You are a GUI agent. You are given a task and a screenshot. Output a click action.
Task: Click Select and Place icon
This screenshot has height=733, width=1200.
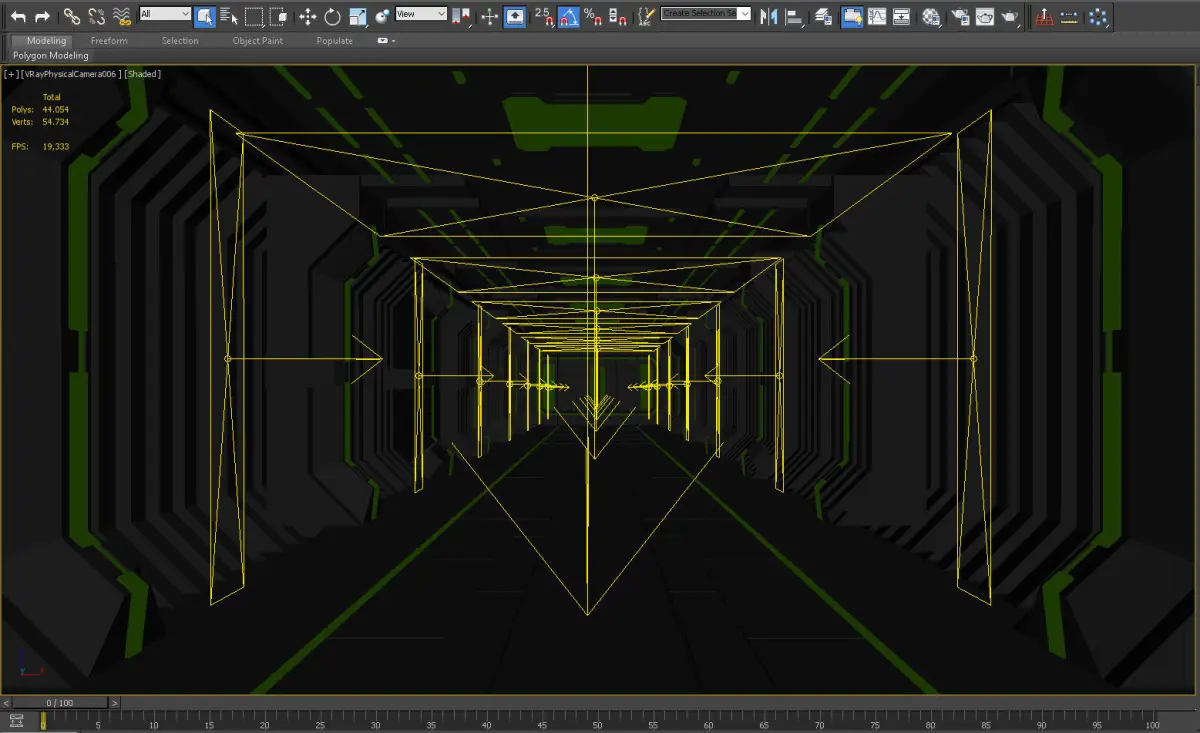pyautogui.click(x=382, y=16)
